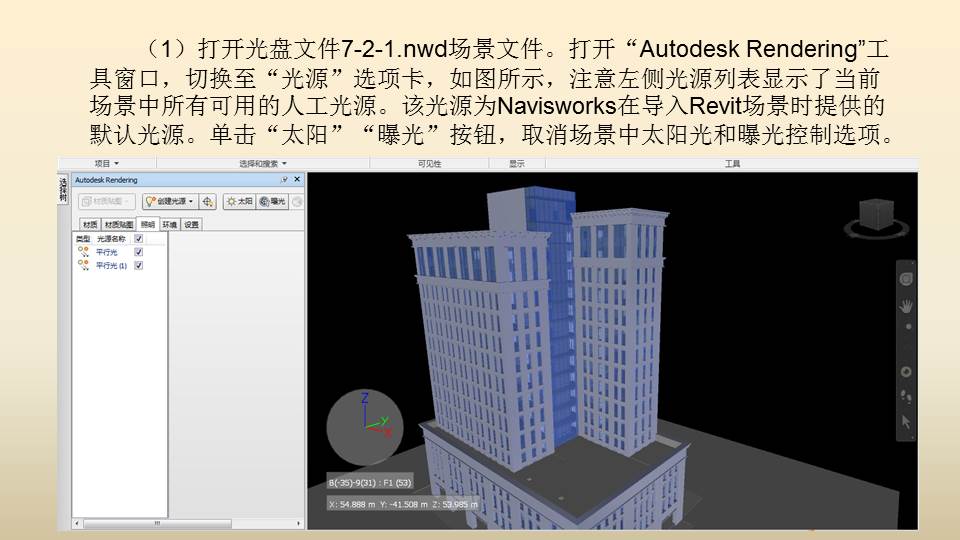960x540 pixels.
Task: Select the 平行光 (1) light row name
Action: pos(111,266)
